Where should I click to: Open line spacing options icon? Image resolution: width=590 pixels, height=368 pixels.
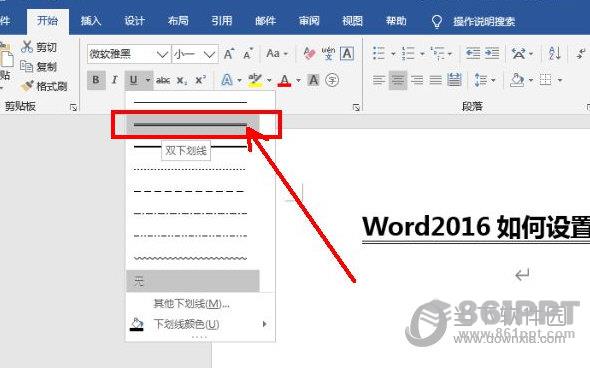(x=481, y=80)
